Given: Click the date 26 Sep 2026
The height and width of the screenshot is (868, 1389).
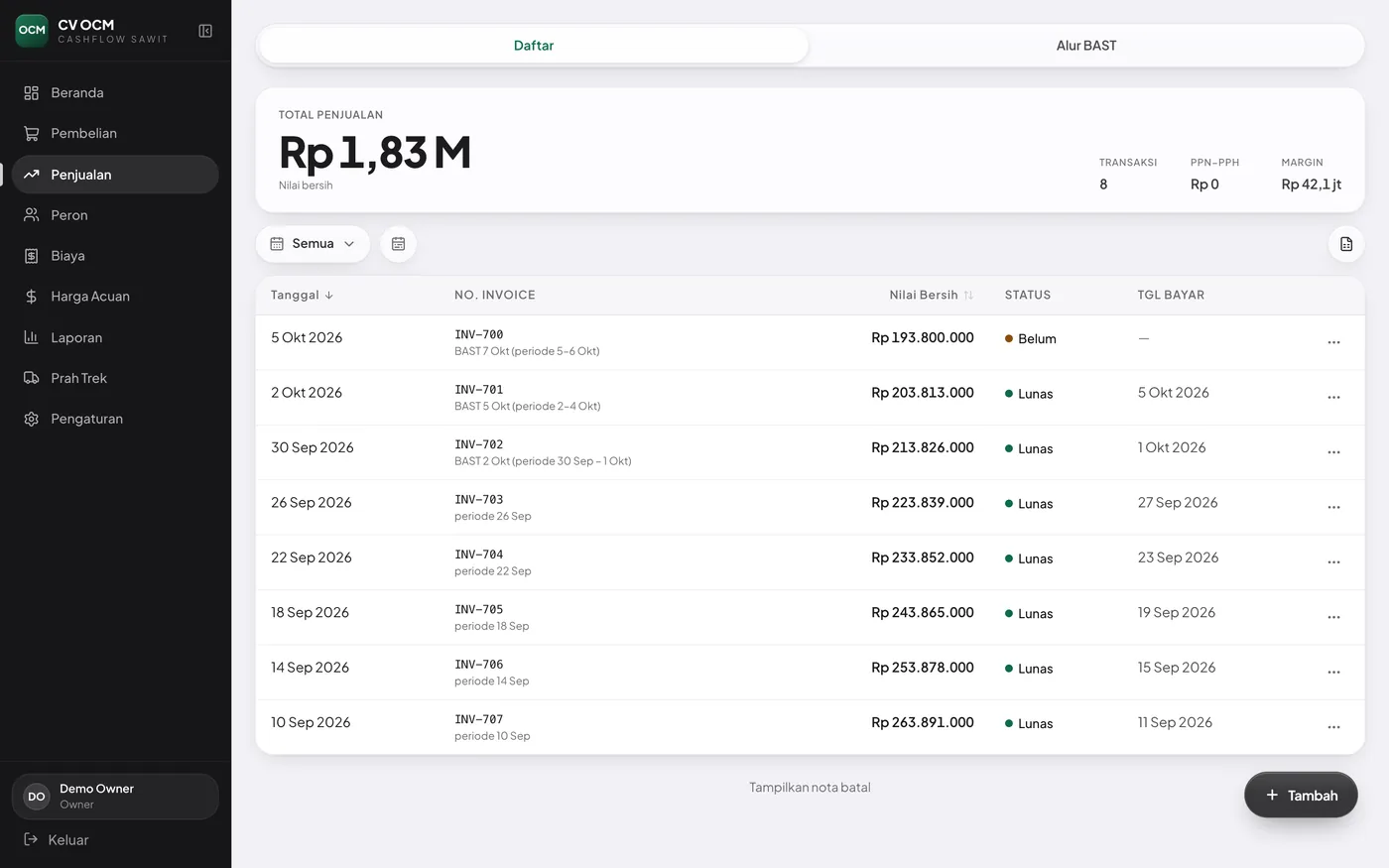Looking at the screenshot, I should point(312,503).
